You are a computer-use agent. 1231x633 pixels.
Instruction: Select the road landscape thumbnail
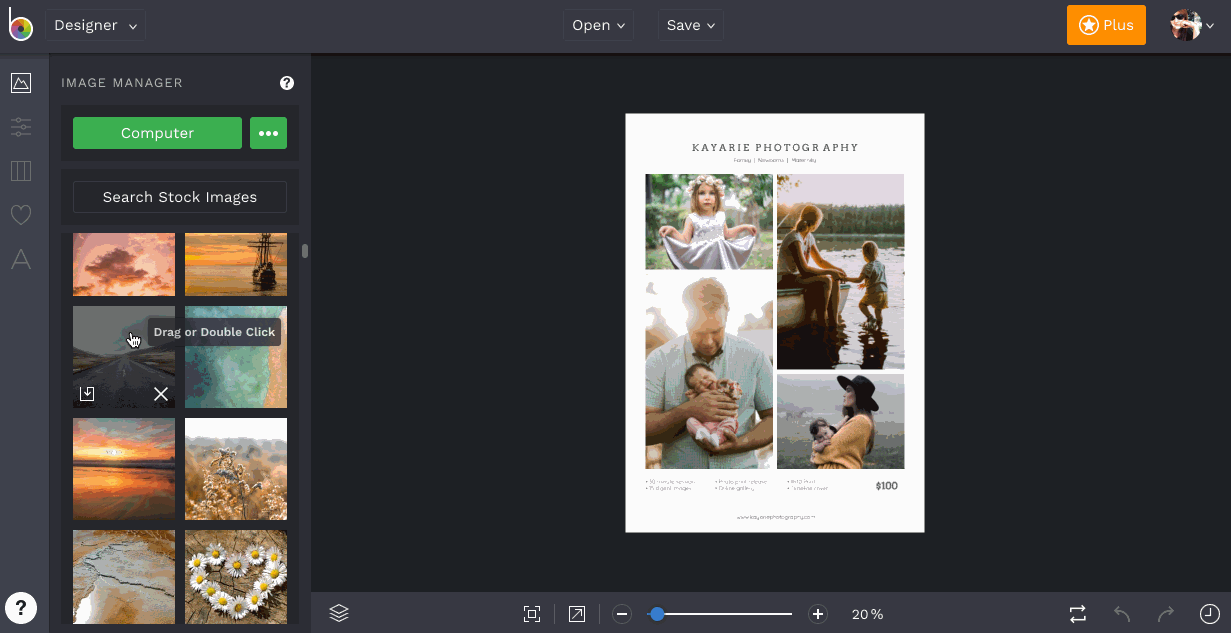(124, 357)
